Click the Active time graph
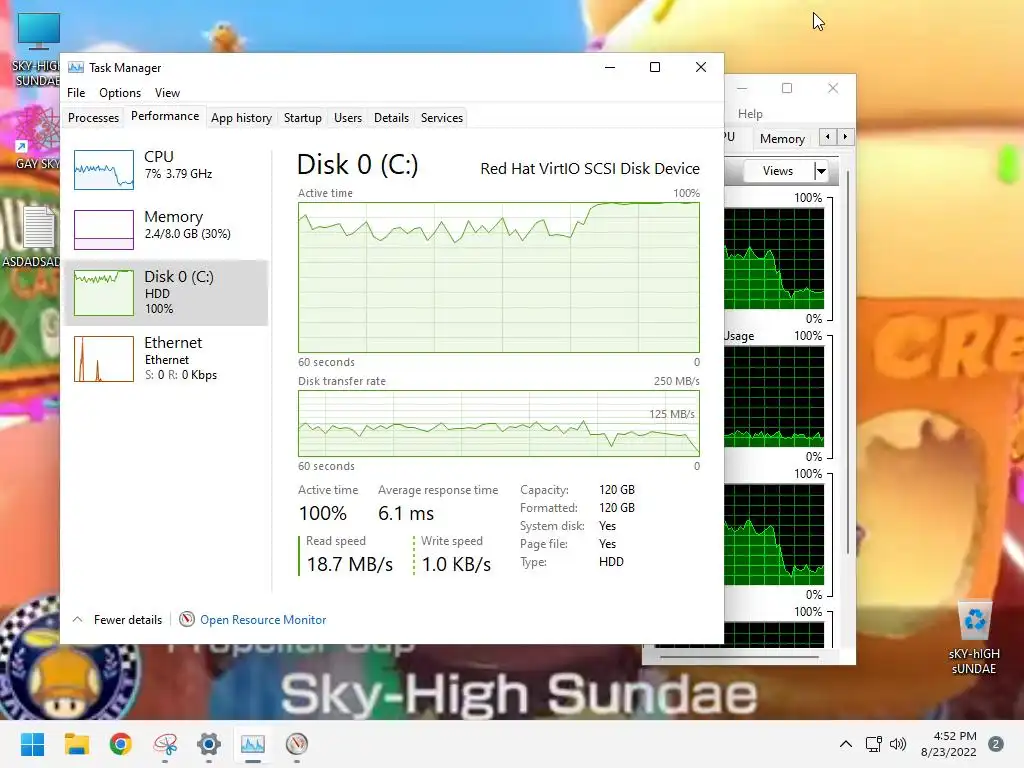Image resolution: width=1024 pixels, height=768 pixels. pos(499,278)
